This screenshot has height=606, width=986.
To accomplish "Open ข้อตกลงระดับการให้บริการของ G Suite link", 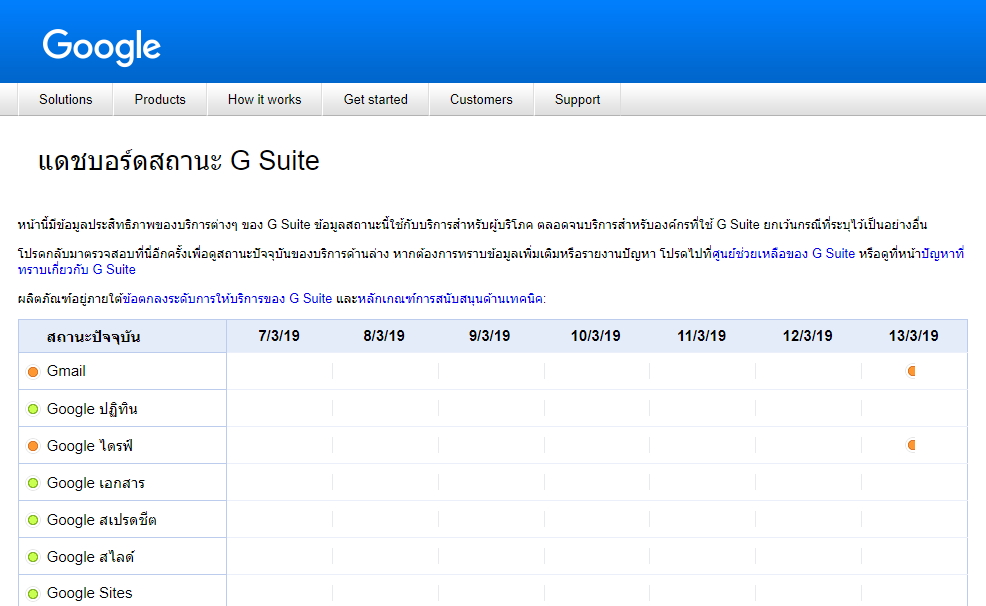I will [227, 299].
